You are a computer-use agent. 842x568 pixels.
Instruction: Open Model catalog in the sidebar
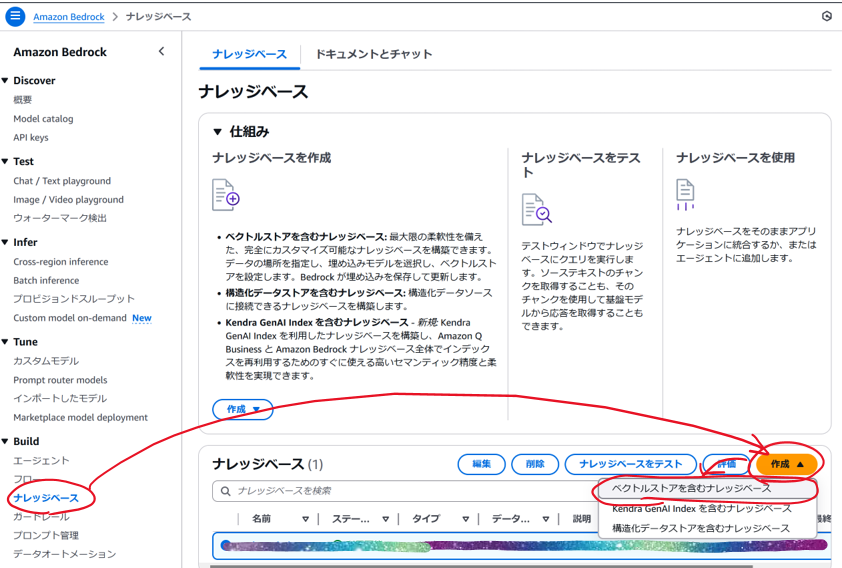(x=43, y=119)
